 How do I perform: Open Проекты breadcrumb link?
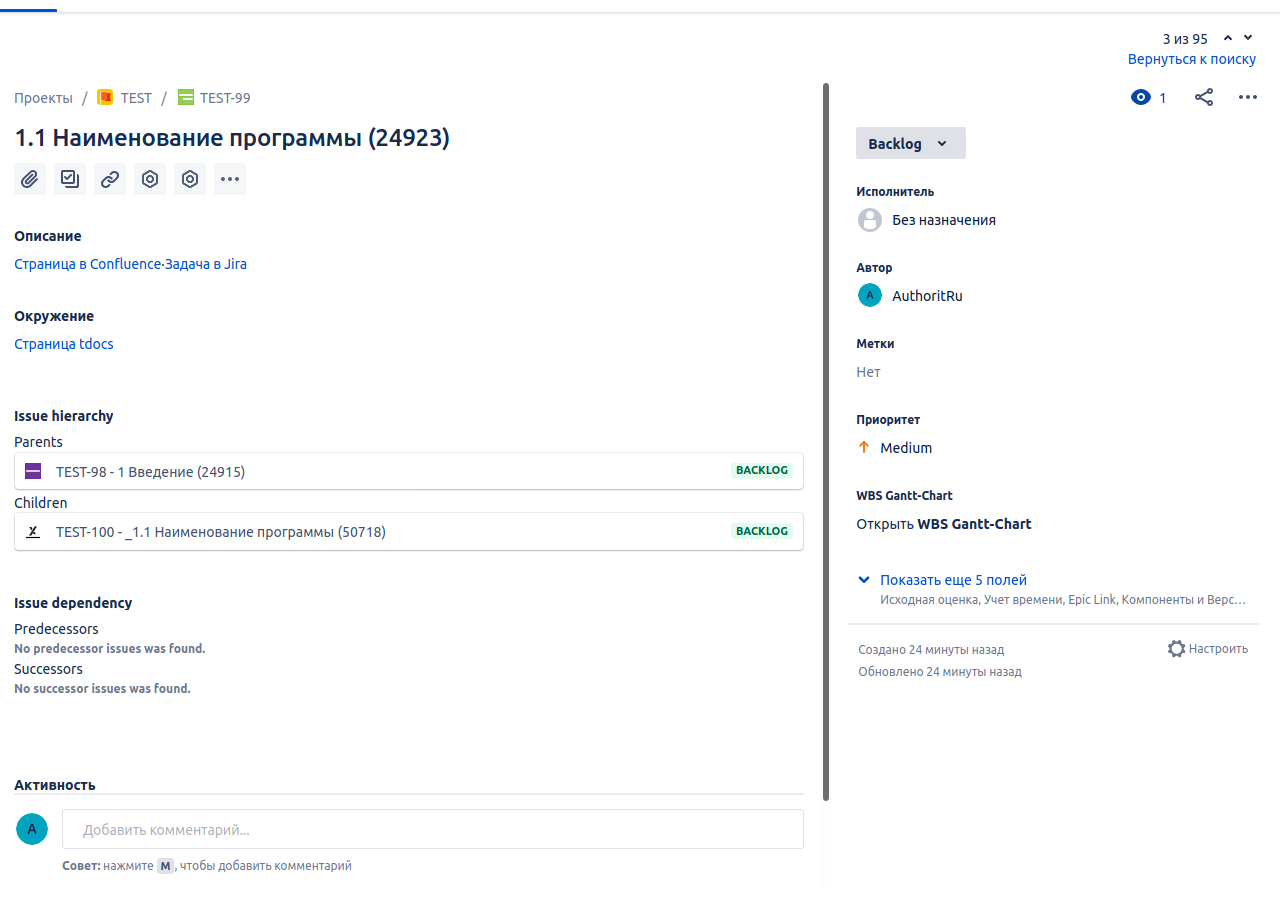point(43,98)
